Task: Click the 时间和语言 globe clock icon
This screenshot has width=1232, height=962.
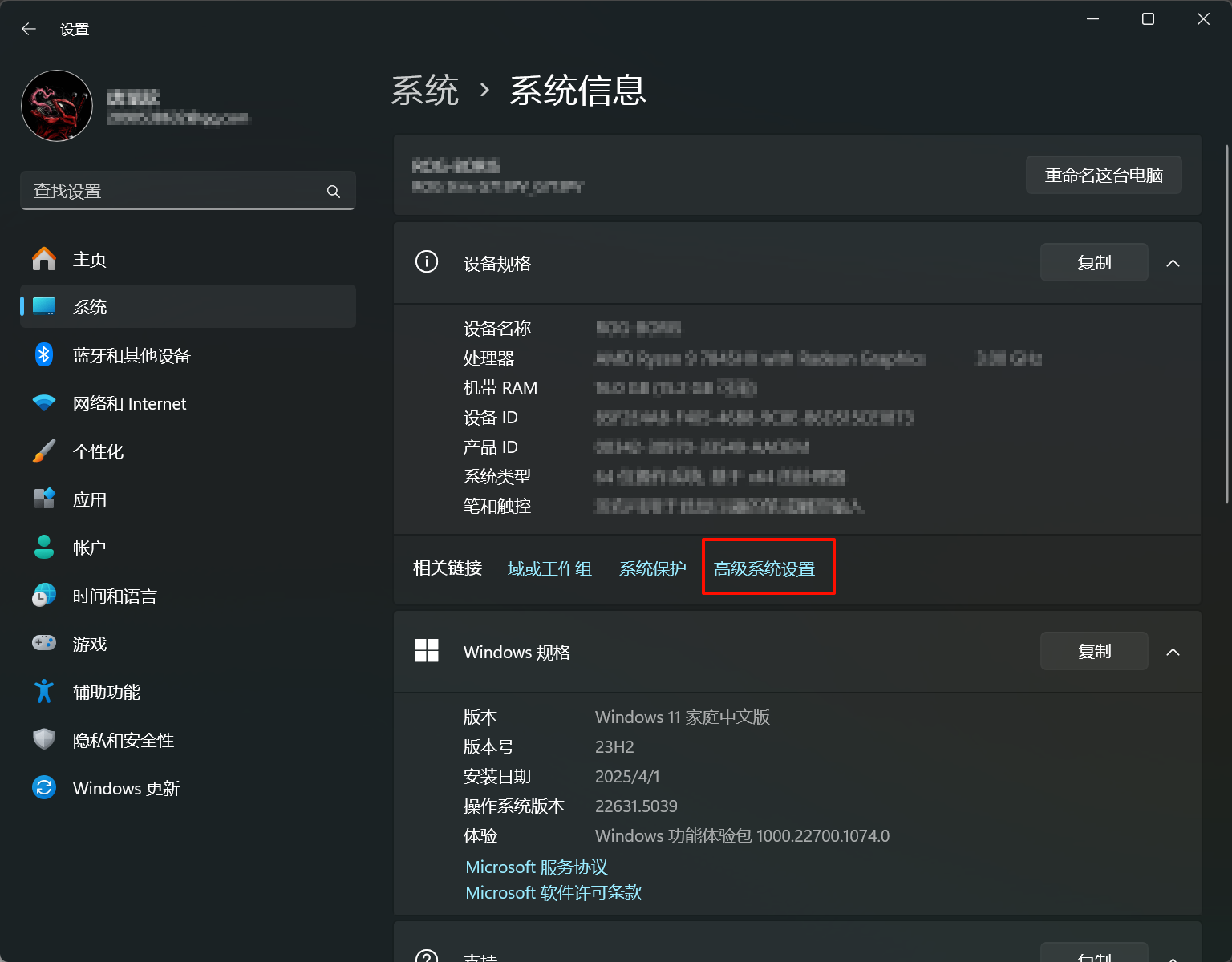Action: click(44, 596)
